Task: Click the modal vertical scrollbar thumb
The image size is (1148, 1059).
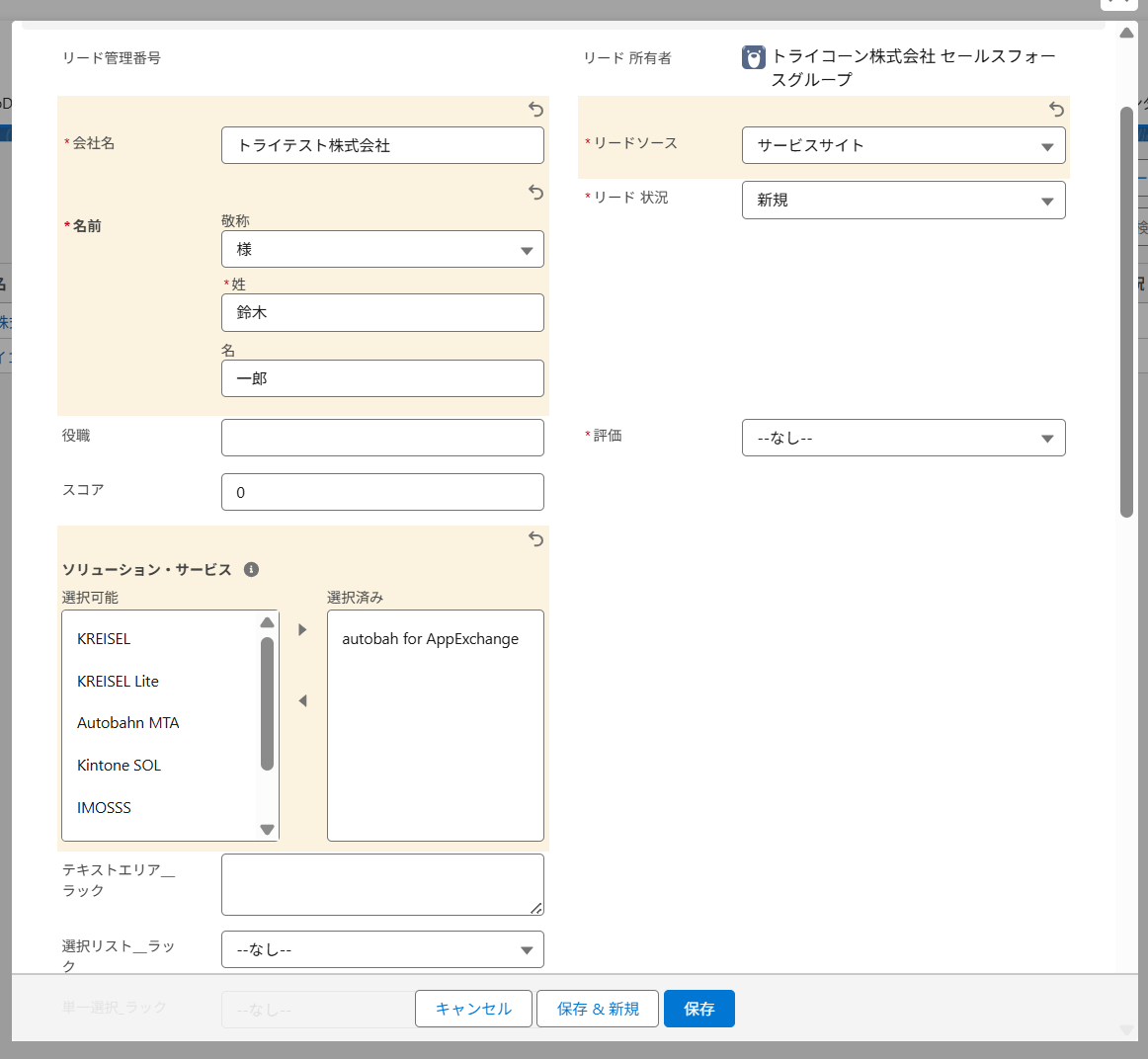Action: click(1127, 312)
